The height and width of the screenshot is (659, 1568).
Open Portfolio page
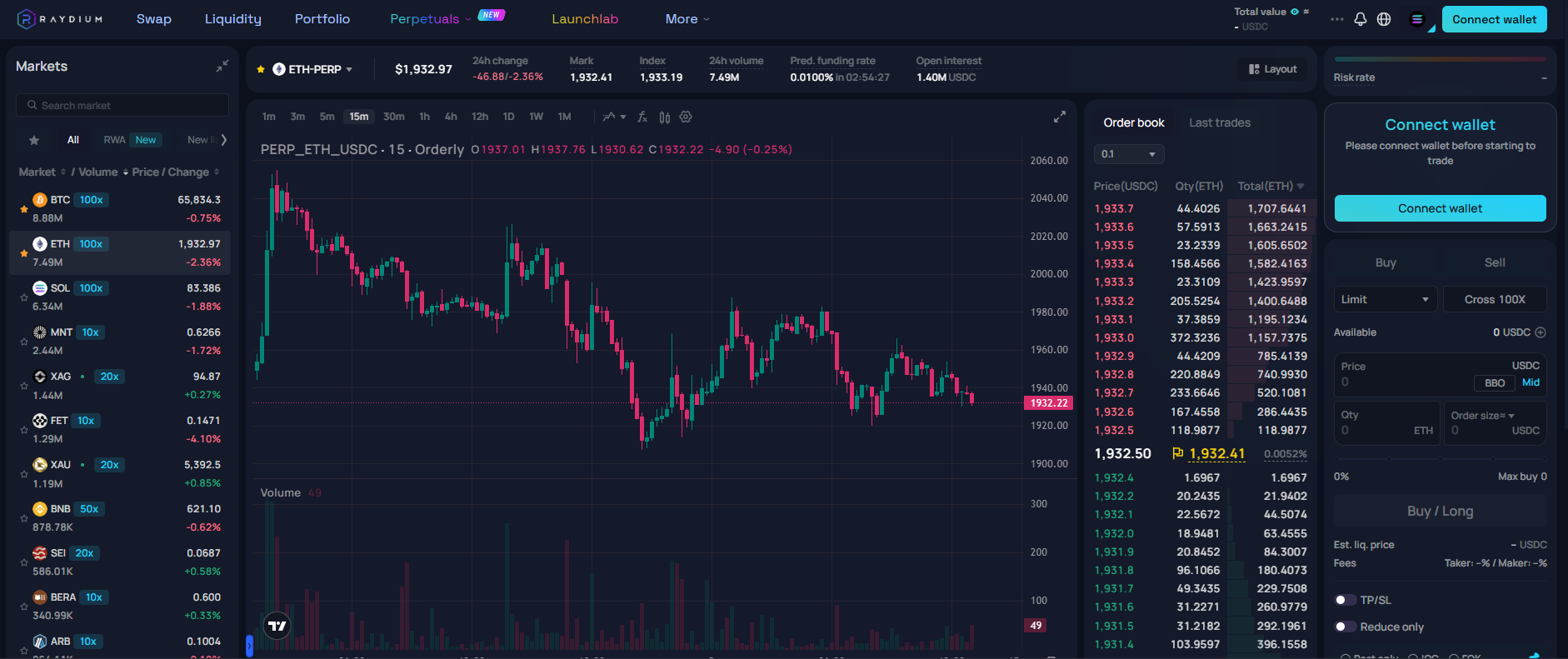(x=322, y=19)
